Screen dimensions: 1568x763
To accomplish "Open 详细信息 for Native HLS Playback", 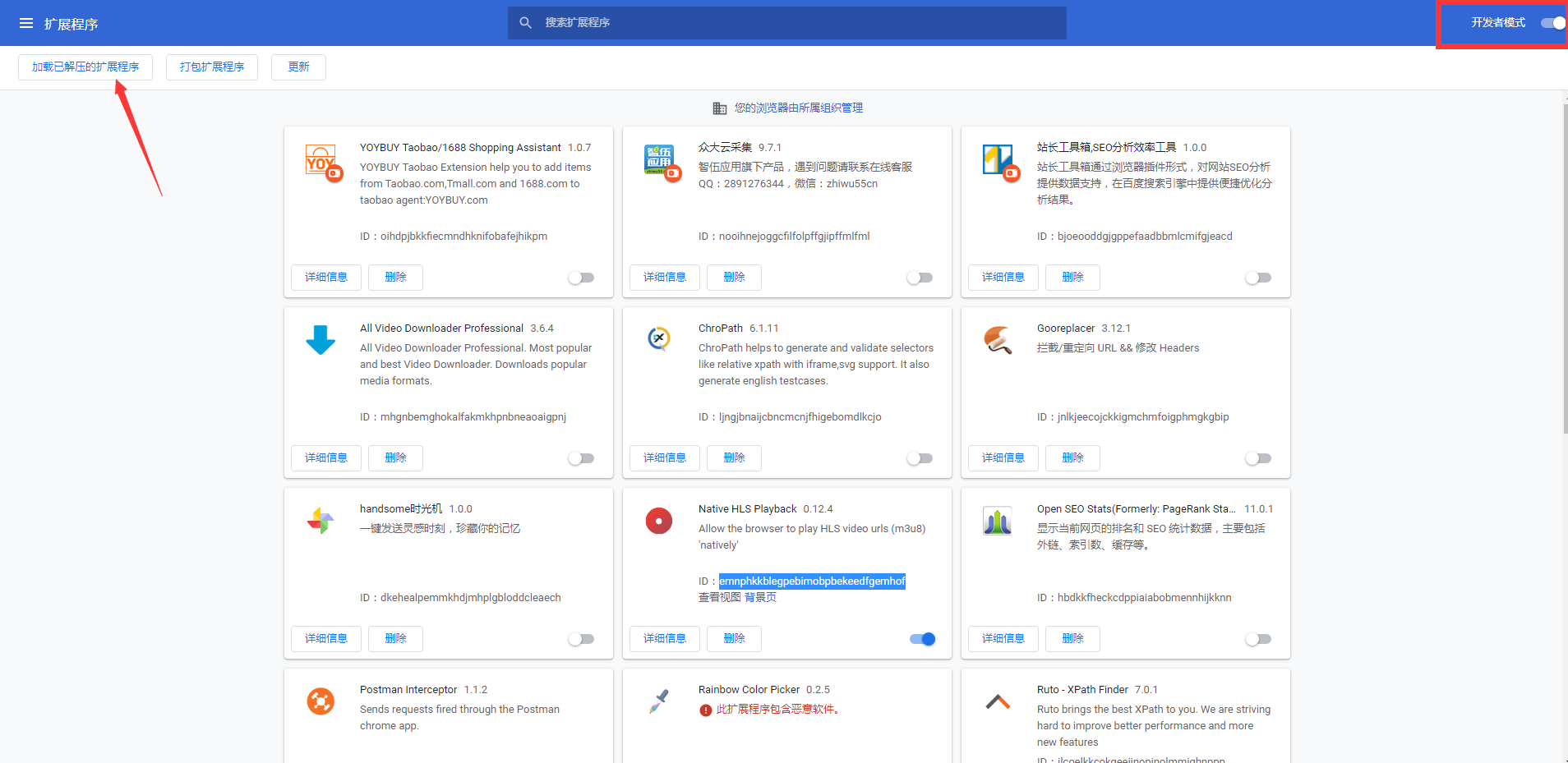I will tap(665, 639).
